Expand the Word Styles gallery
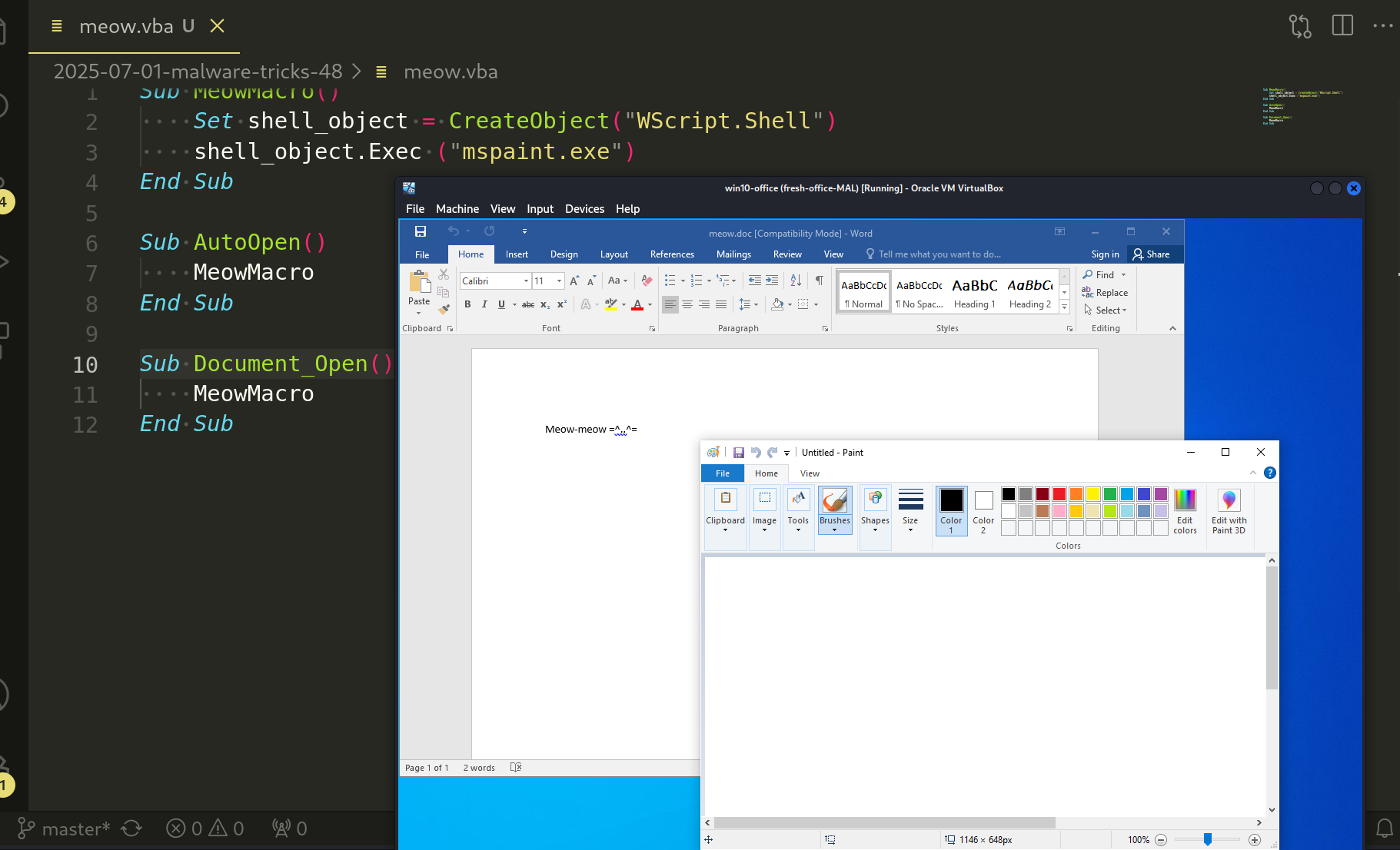This screenshot has height=850, width=1400. pos(1065,307)
